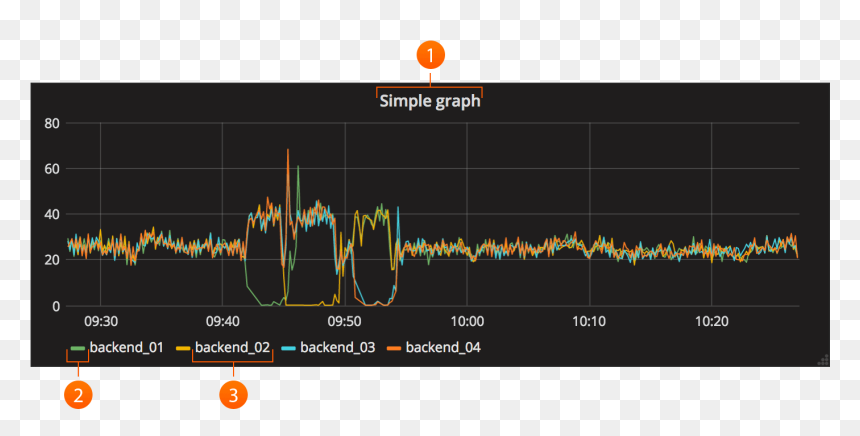Toggle the backend_01 series label in legend
This screenshot has width=860, height=436.
[127, 348]
